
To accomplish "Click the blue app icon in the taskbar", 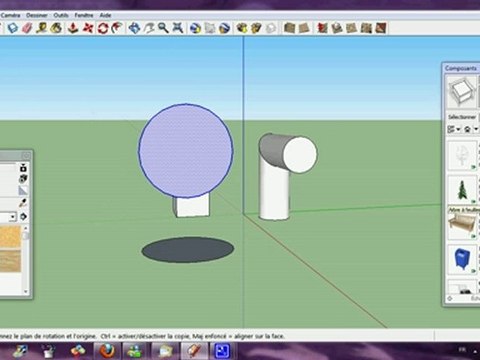I will pos(222,351).
